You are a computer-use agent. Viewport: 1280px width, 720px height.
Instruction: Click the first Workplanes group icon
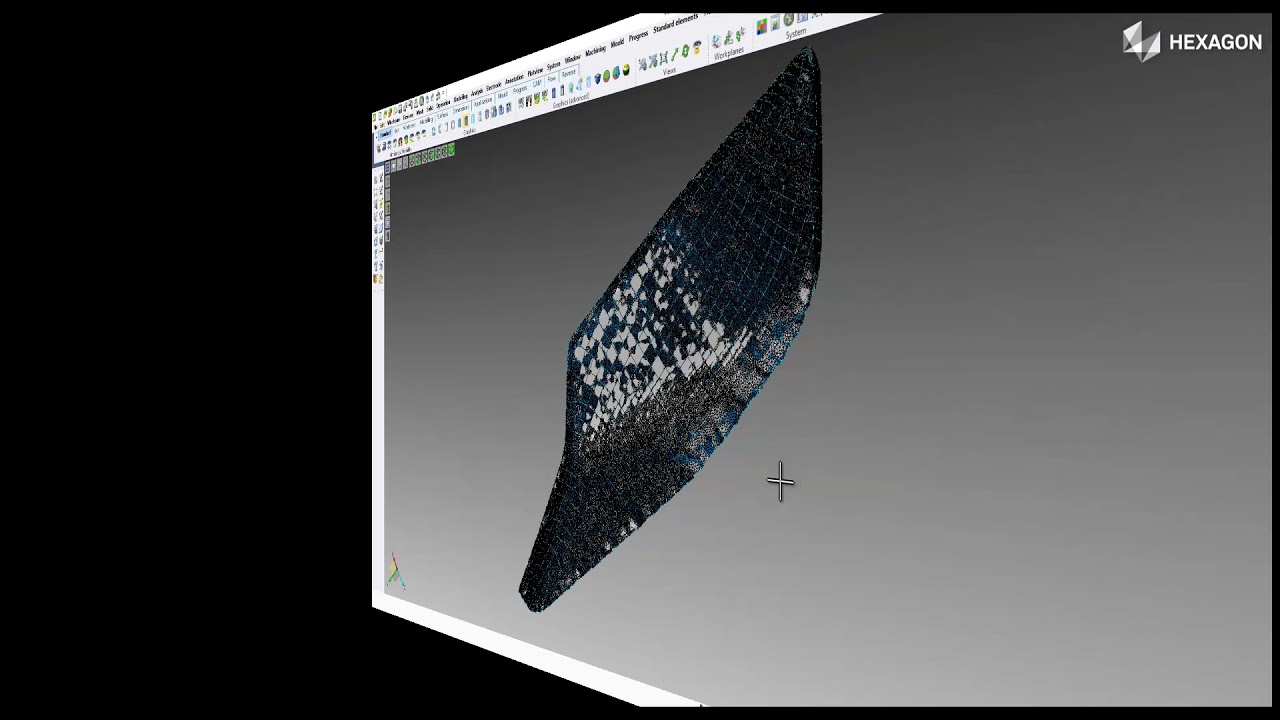click(x=716, y=42)
